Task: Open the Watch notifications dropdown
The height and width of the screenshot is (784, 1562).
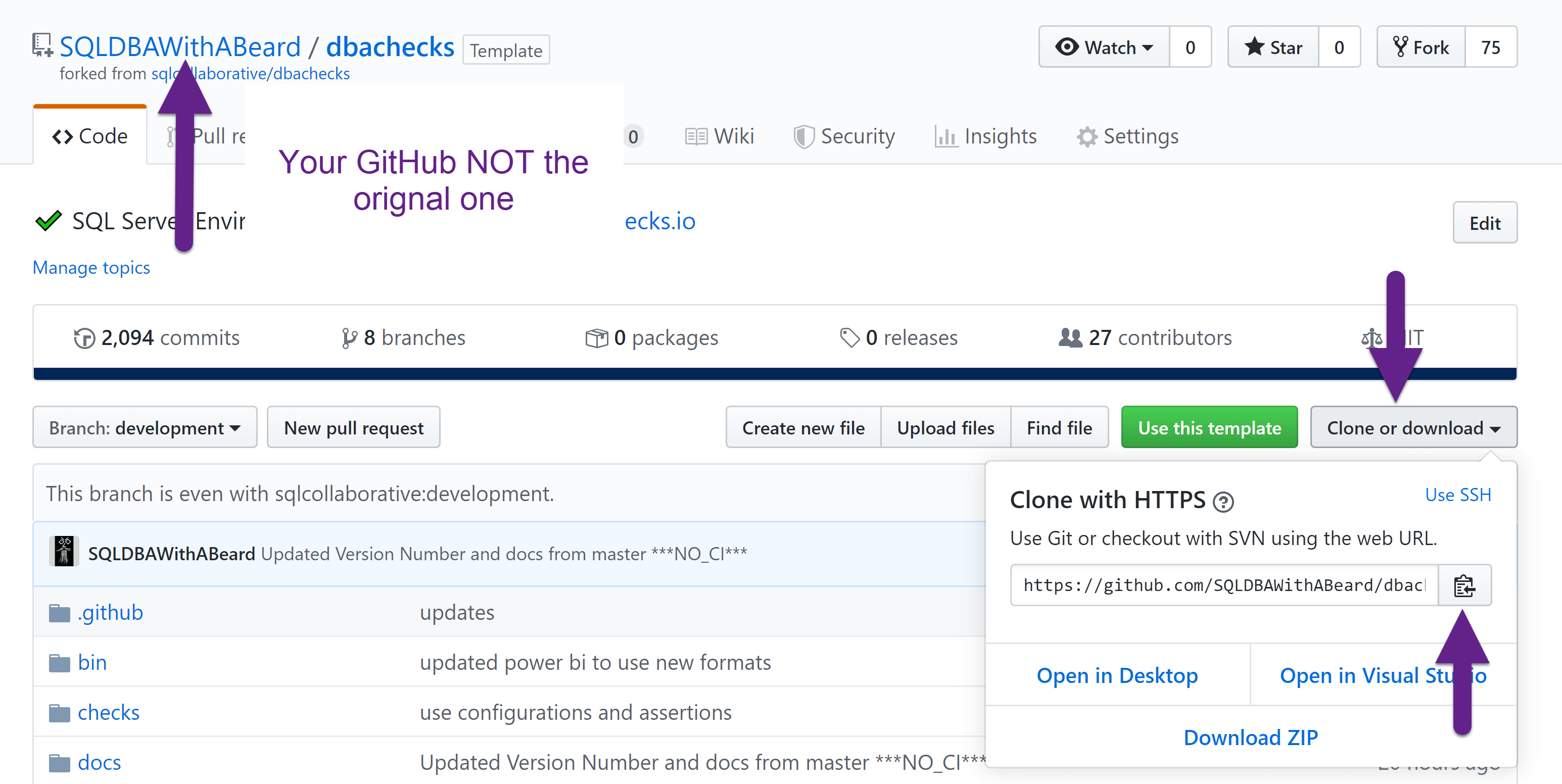Action: tap(1104, 47)
